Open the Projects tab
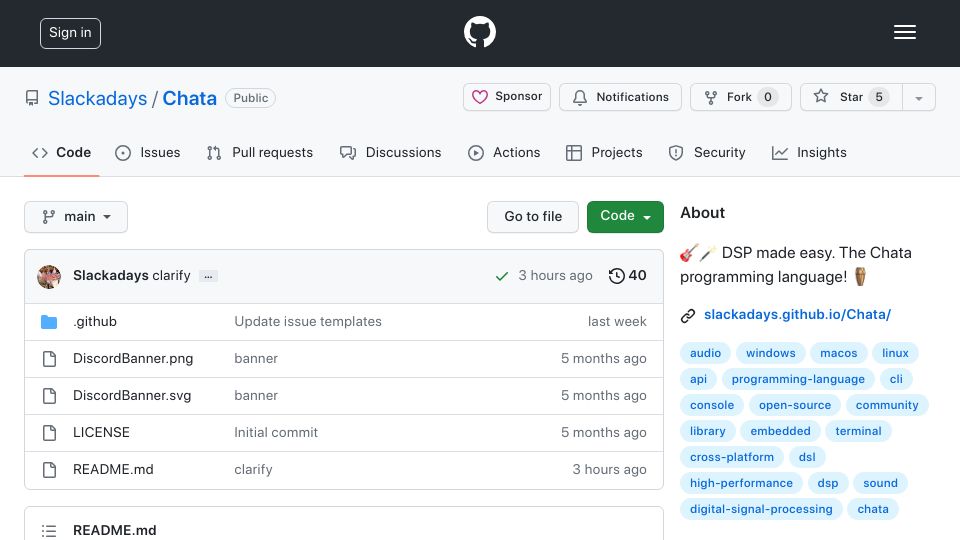 [604, 152]
